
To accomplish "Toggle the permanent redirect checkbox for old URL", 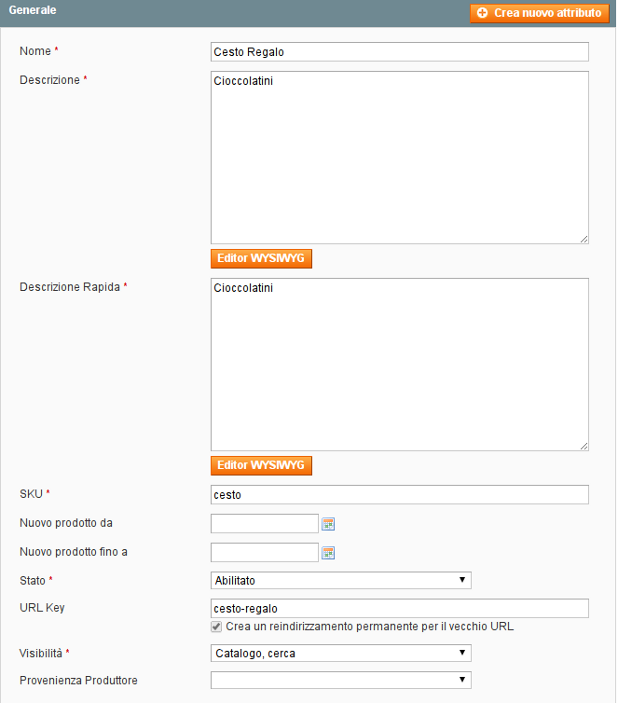I will point(216,627).
